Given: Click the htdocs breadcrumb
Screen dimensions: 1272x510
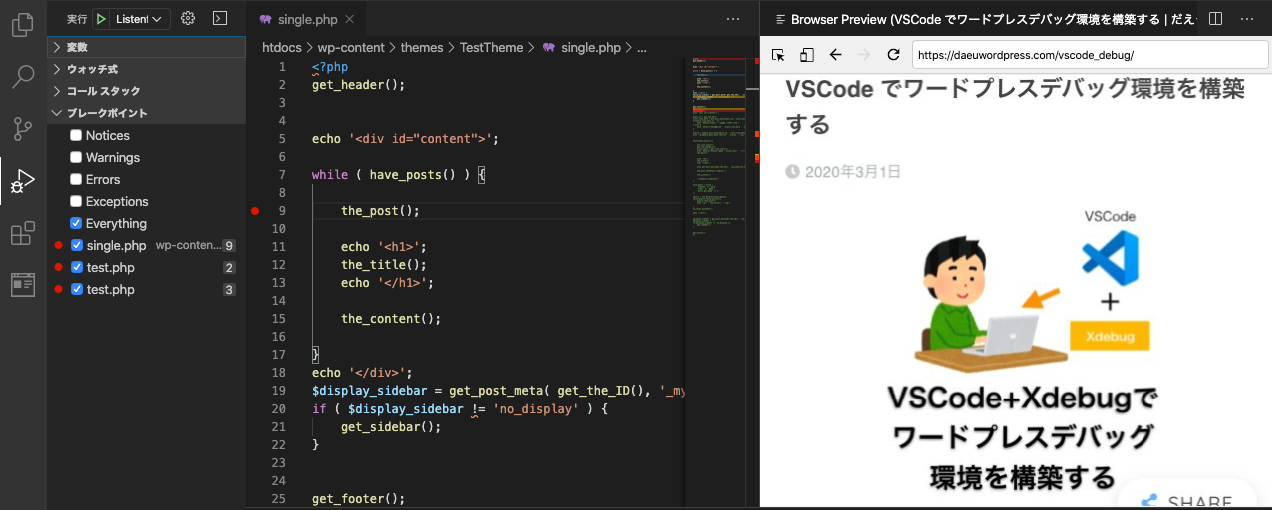Looking at the screenshot, I should pyautogui.click(x=280, y=47).
